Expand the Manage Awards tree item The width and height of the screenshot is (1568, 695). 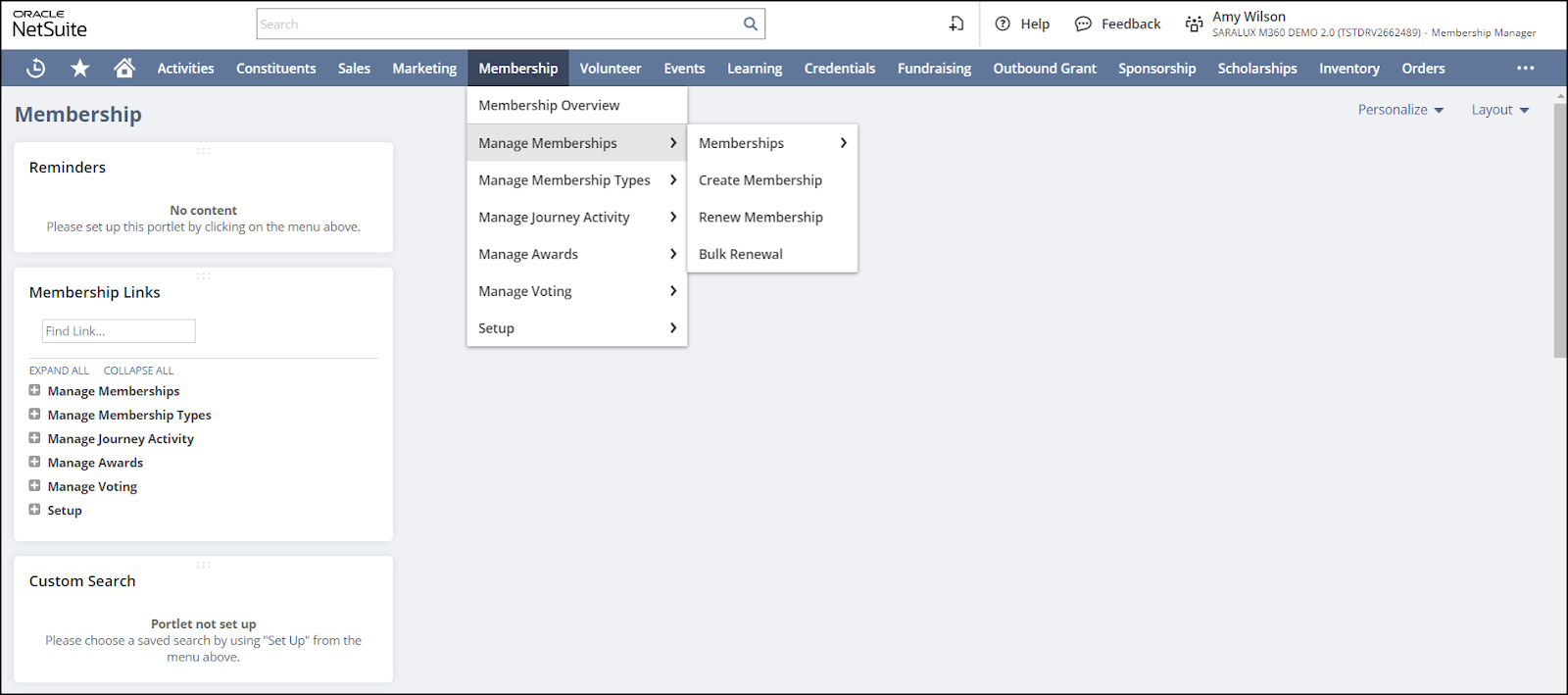pos(34,462)
